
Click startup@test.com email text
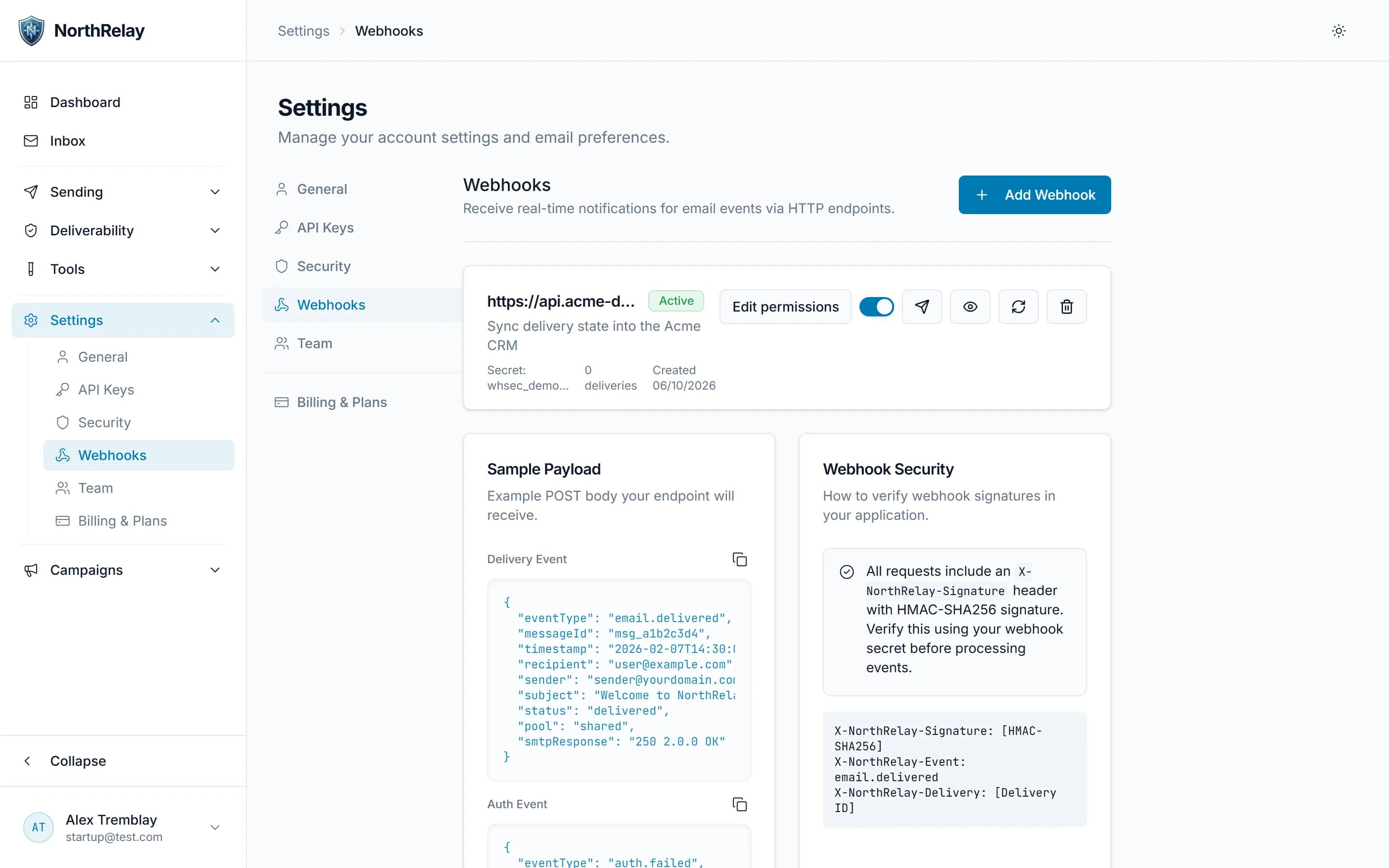[114, 837]
